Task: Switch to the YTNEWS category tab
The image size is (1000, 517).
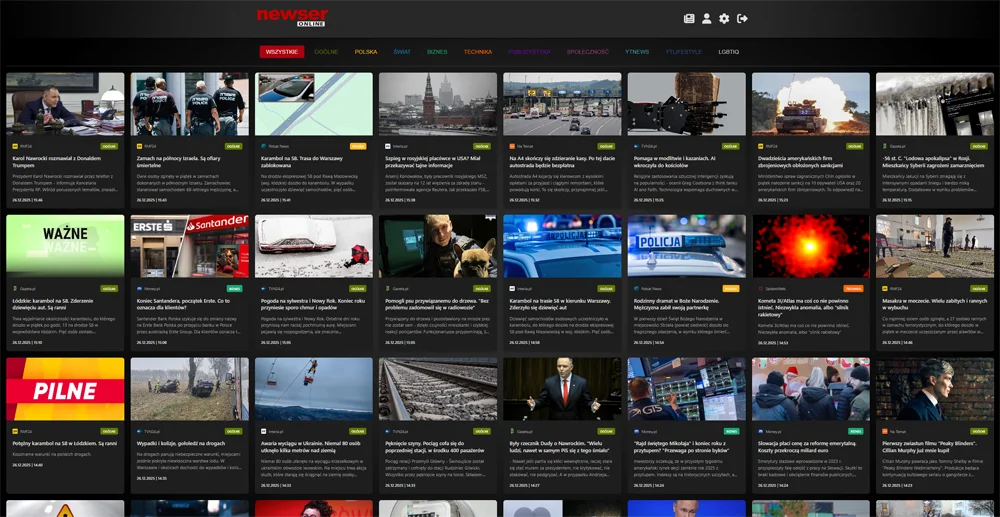Action: tap(637, 51)
